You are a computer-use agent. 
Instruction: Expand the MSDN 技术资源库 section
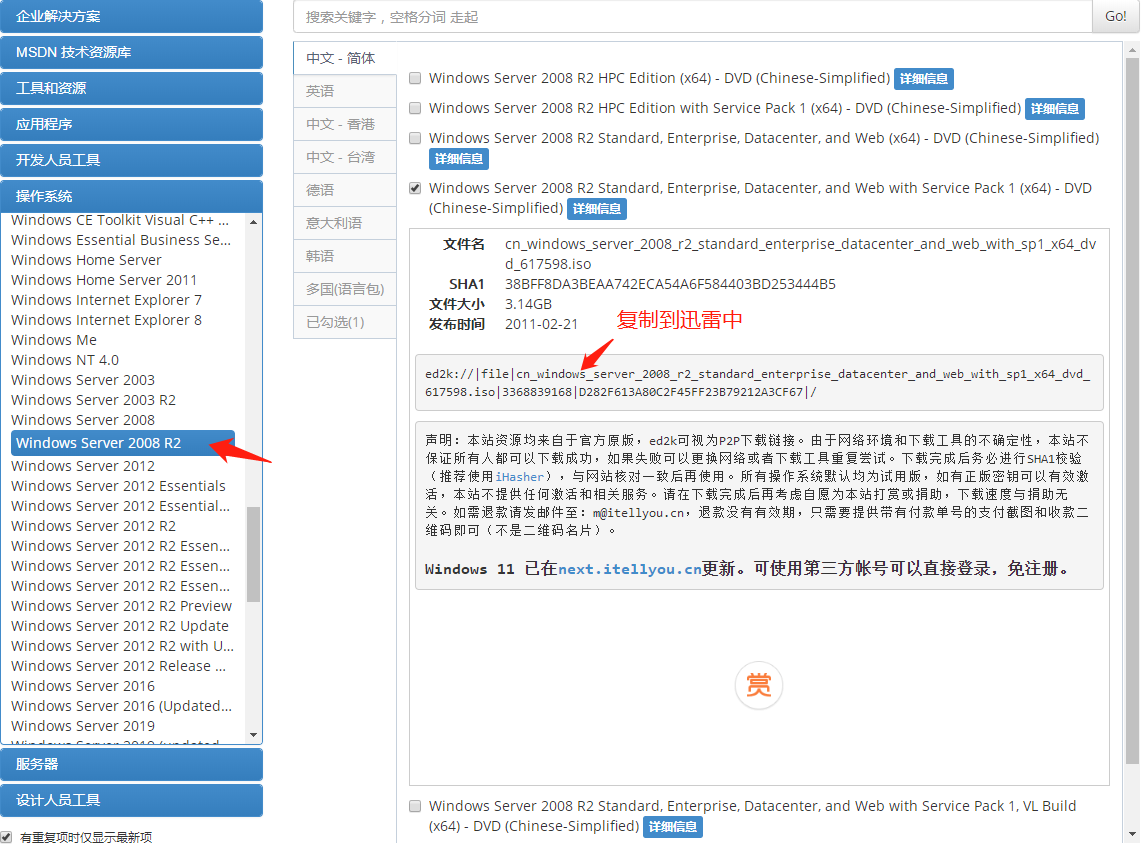coord(131,52)
